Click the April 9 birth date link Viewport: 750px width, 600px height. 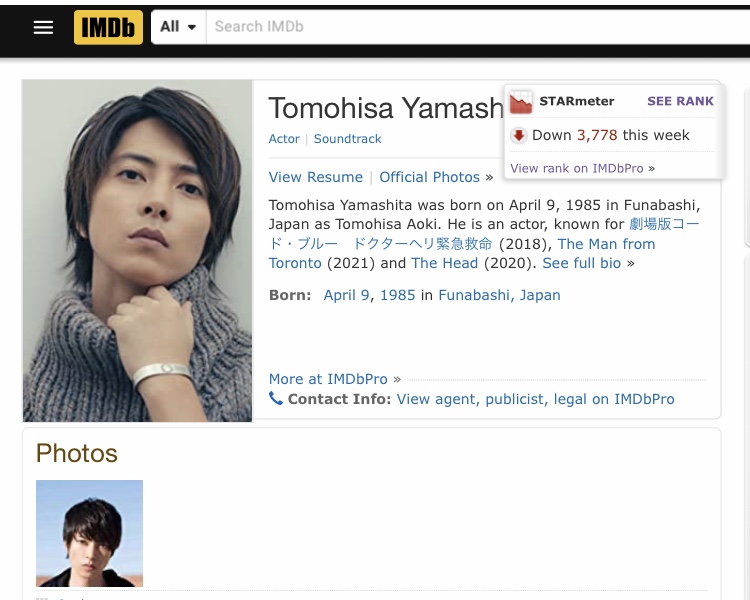[x=347, y=295]
